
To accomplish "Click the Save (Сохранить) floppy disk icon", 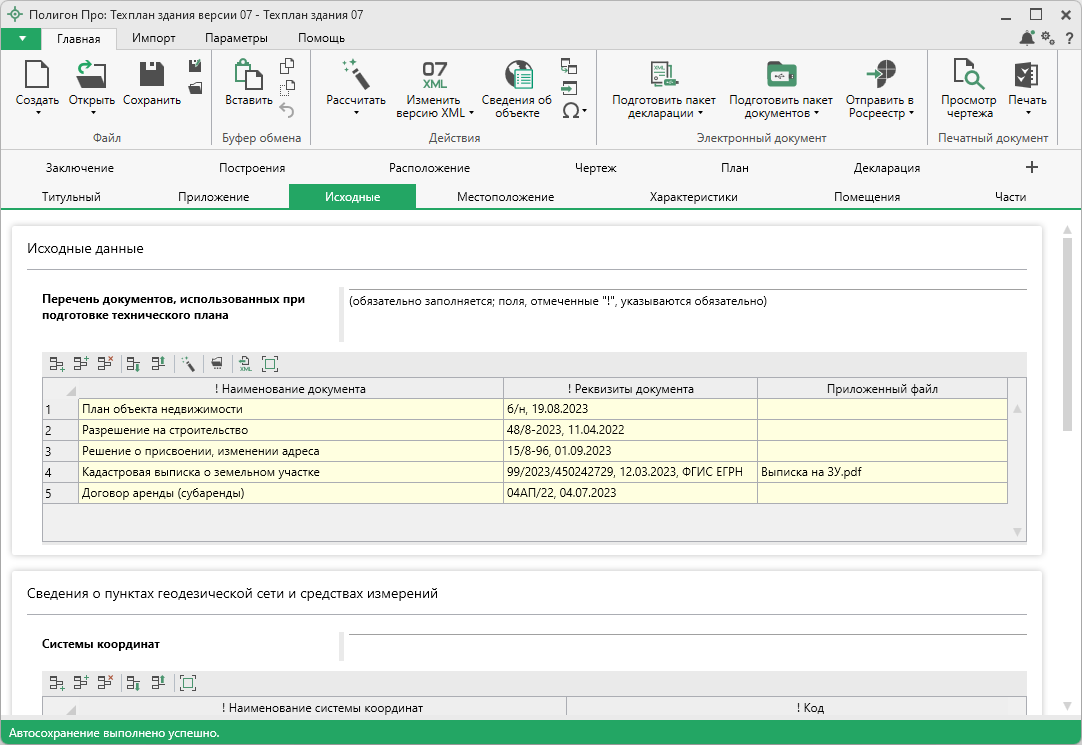I will (x=151, y=75).
